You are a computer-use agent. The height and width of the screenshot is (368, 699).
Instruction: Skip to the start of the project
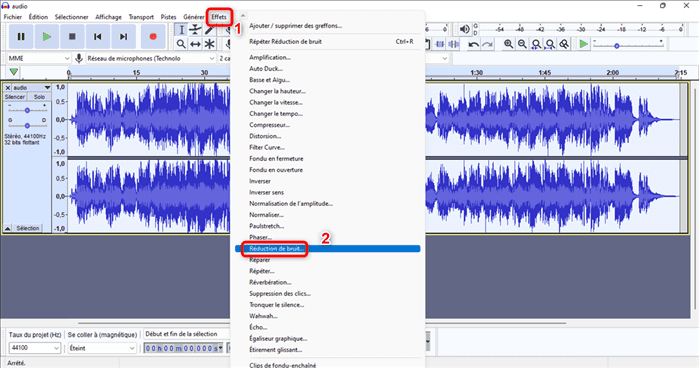tap(98, 37)
